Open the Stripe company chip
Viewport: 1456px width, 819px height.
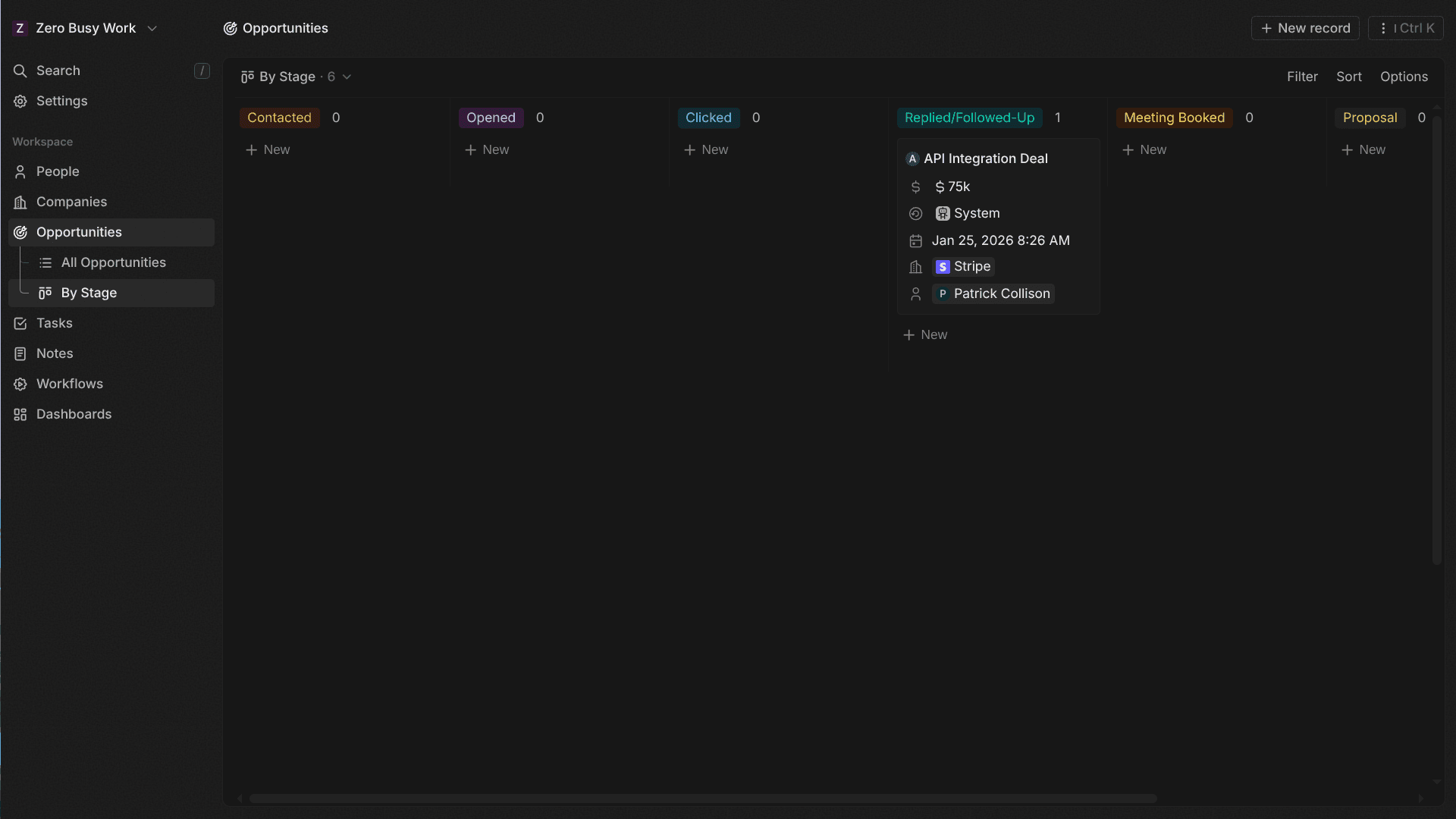[963, 266]
